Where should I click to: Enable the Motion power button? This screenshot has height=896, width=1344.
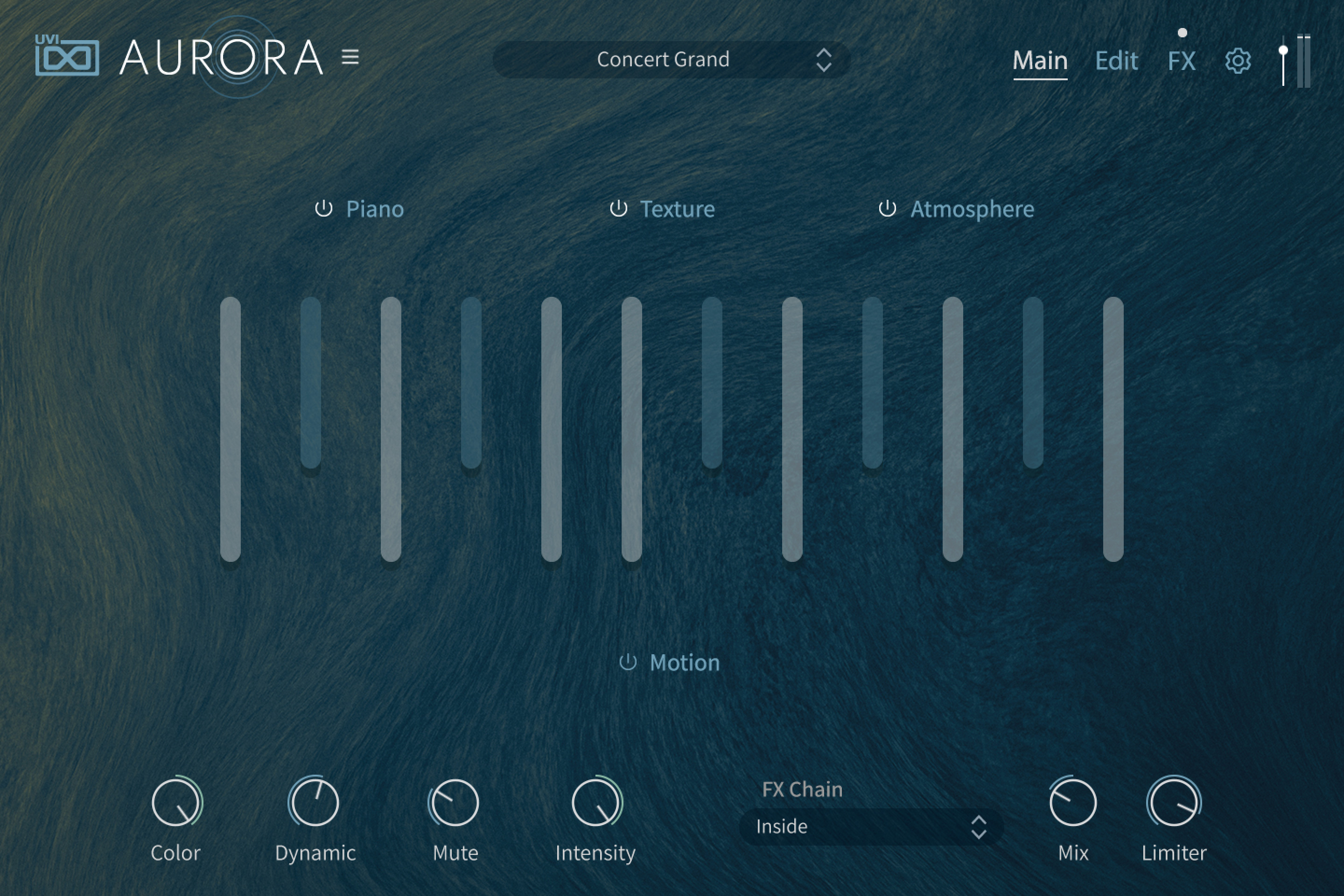click(627, 662)
